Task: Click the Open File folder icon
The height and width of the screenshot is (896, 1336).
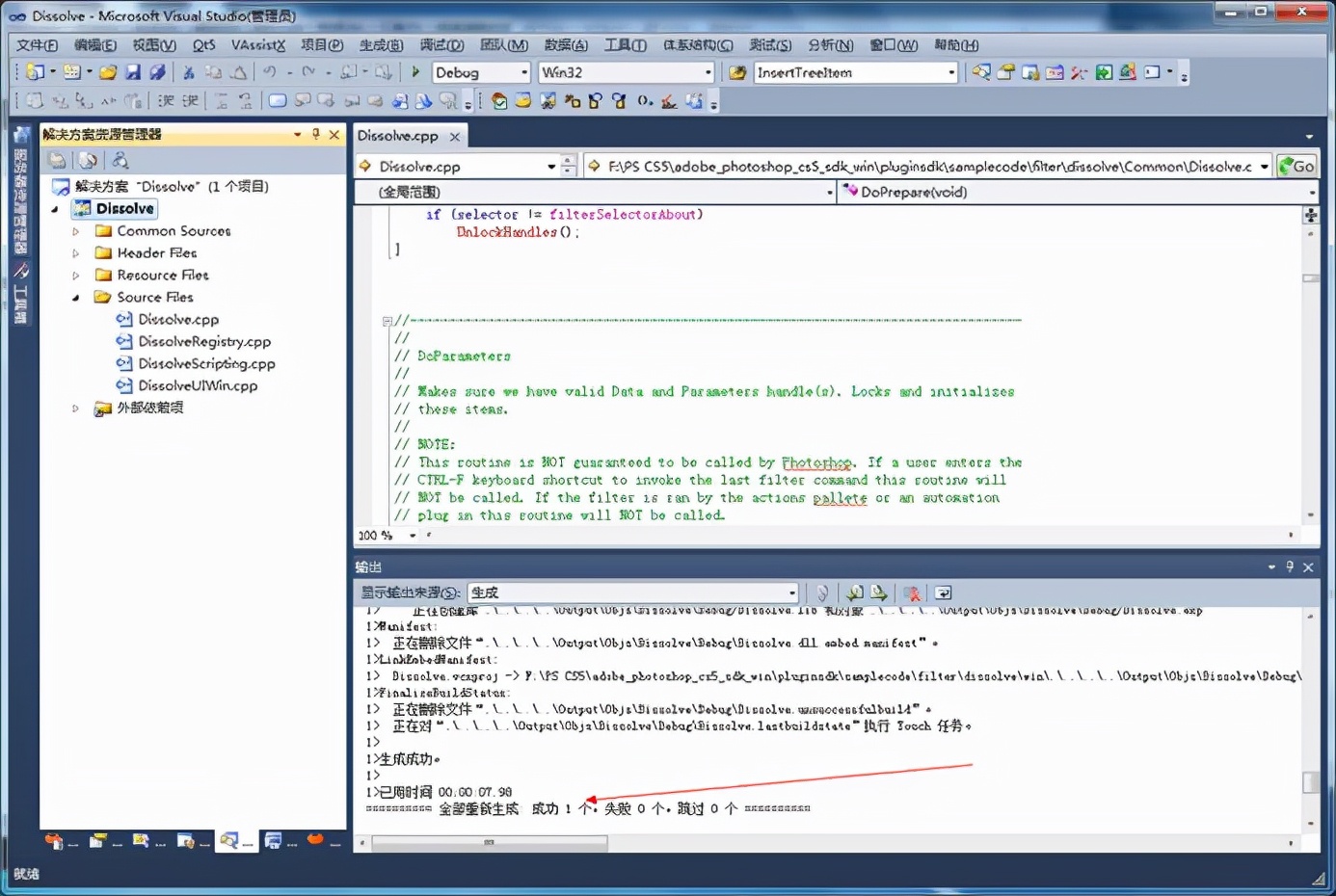Action: click(x=108, y=72)
